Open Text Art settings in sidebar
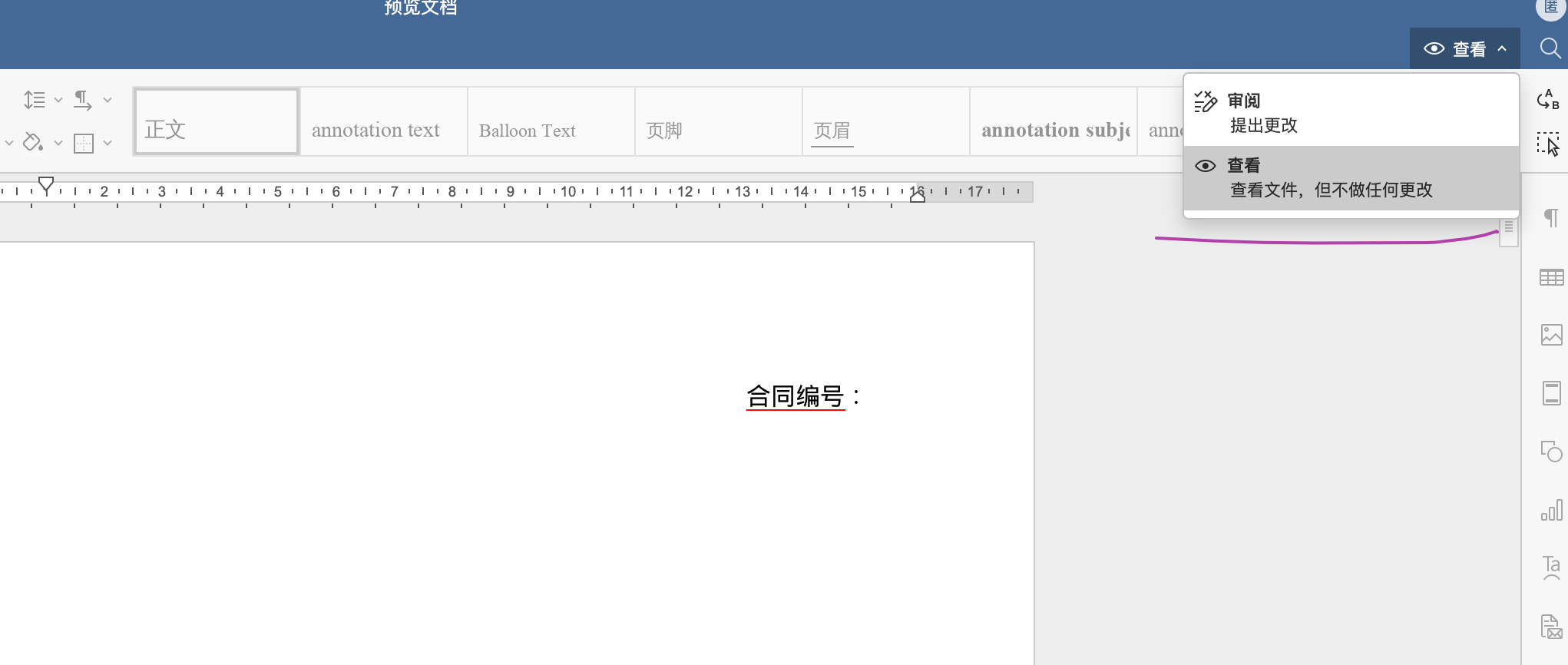1568x665 pixels. click(1551, 568)
